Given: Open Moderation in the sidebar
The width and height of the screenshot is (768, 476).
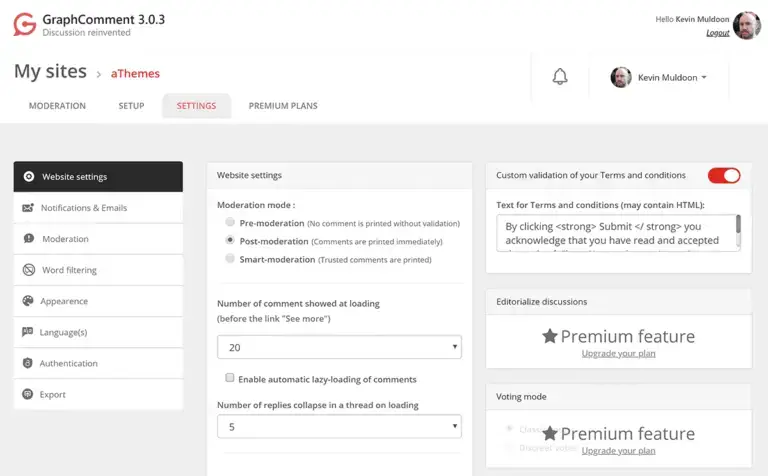Looking at the screenshot, I should point(98,238).
